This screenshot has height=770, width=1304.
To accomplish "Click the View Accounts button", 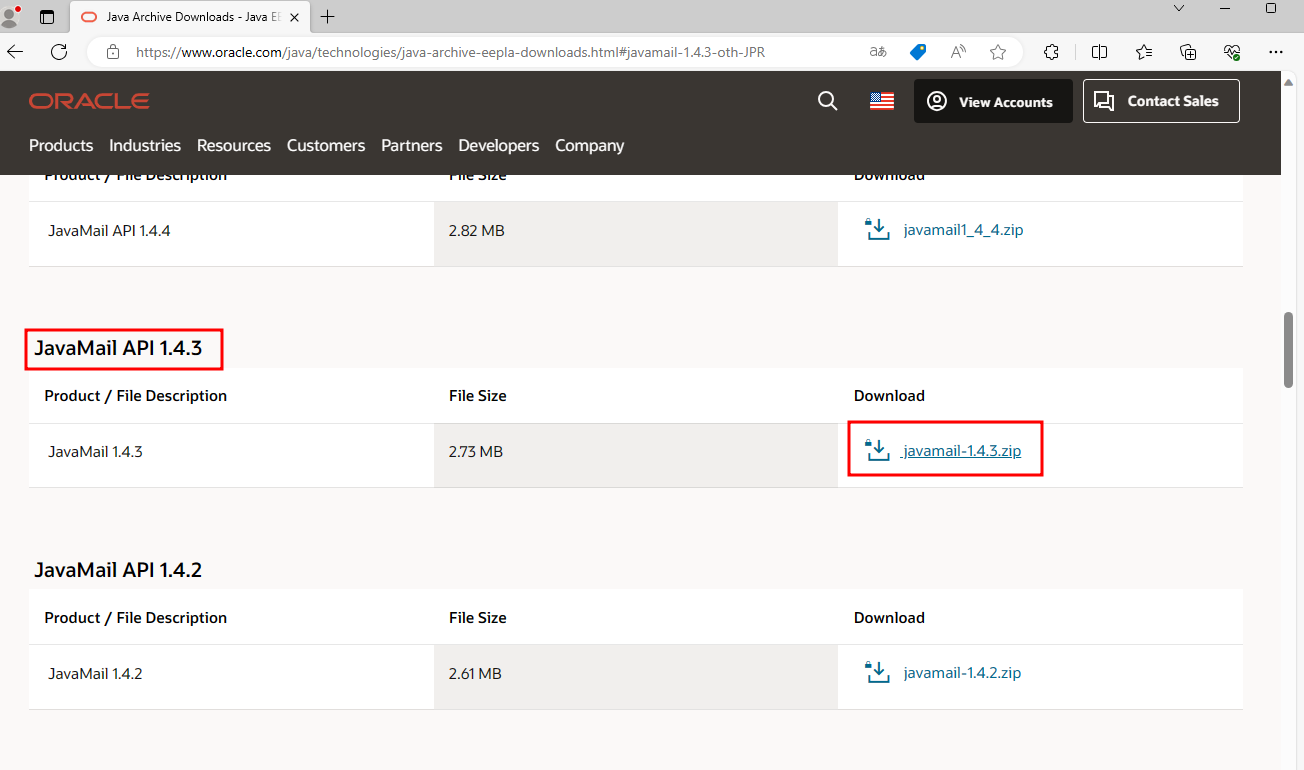I will 993,101.
